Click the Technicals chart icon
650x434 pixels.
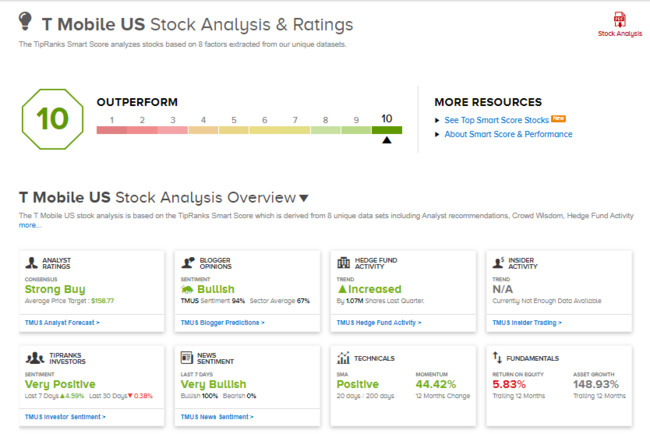click(x=342, y=357)
